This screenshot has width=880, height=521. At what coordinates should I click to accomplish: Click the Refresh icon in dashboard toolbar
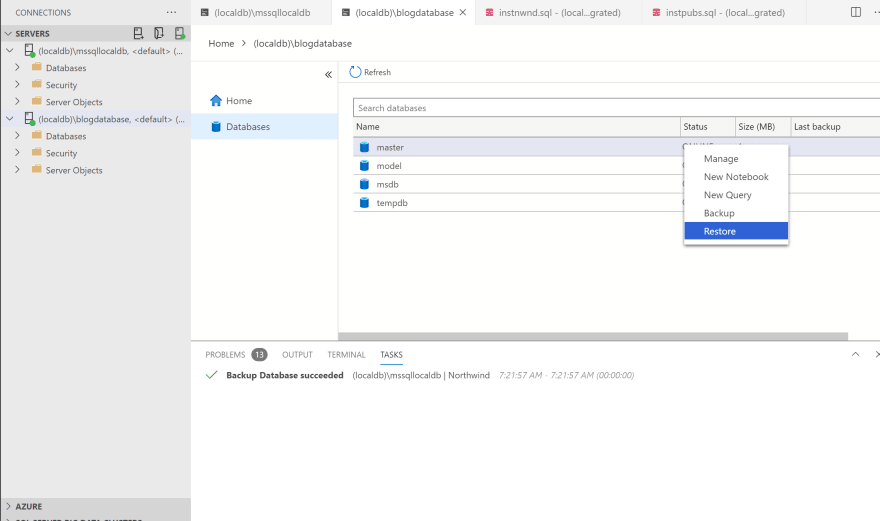(355, 72)
